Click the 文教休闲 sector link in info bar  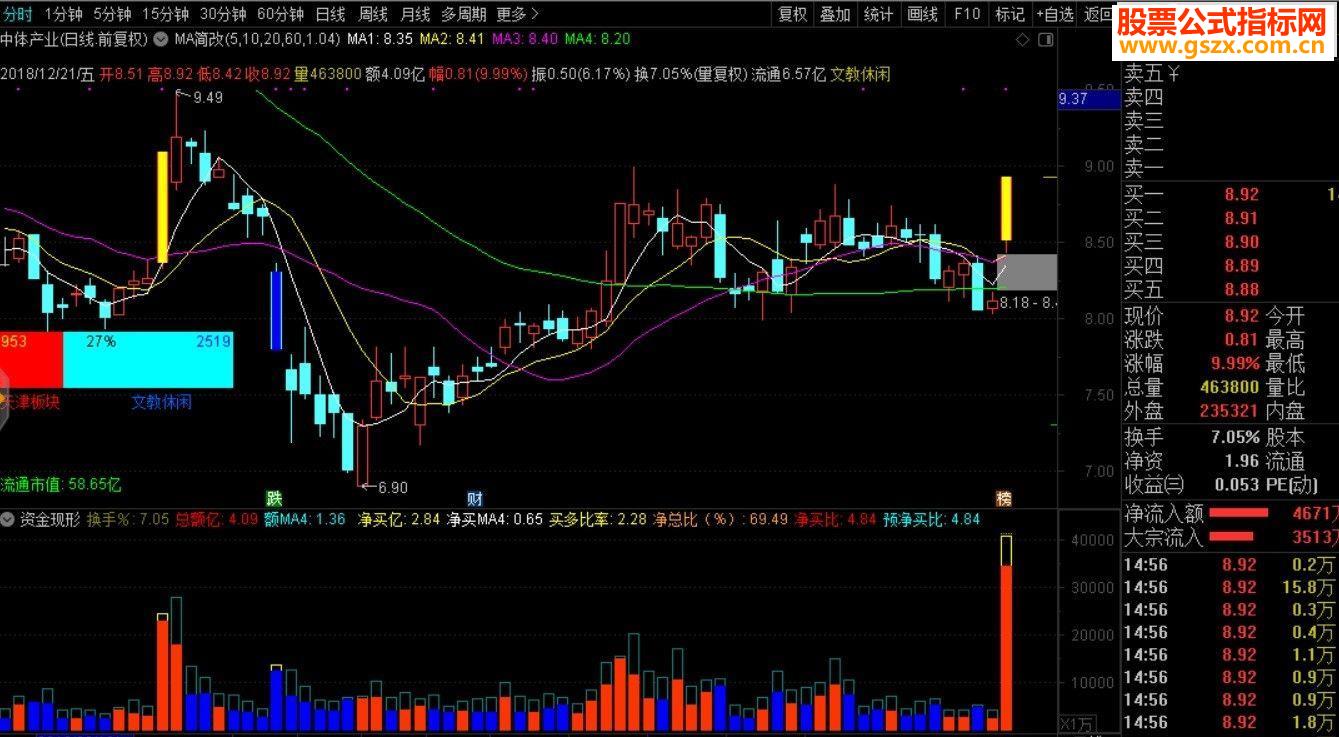coord(861,74)
